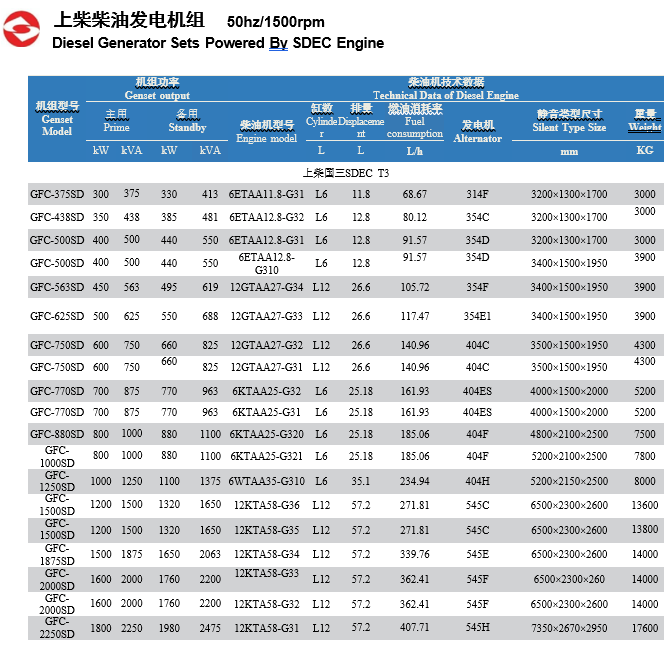Screen dimensions: 668x645
Task: Click alternator value 354E1
Action: [x=478, y=316]
